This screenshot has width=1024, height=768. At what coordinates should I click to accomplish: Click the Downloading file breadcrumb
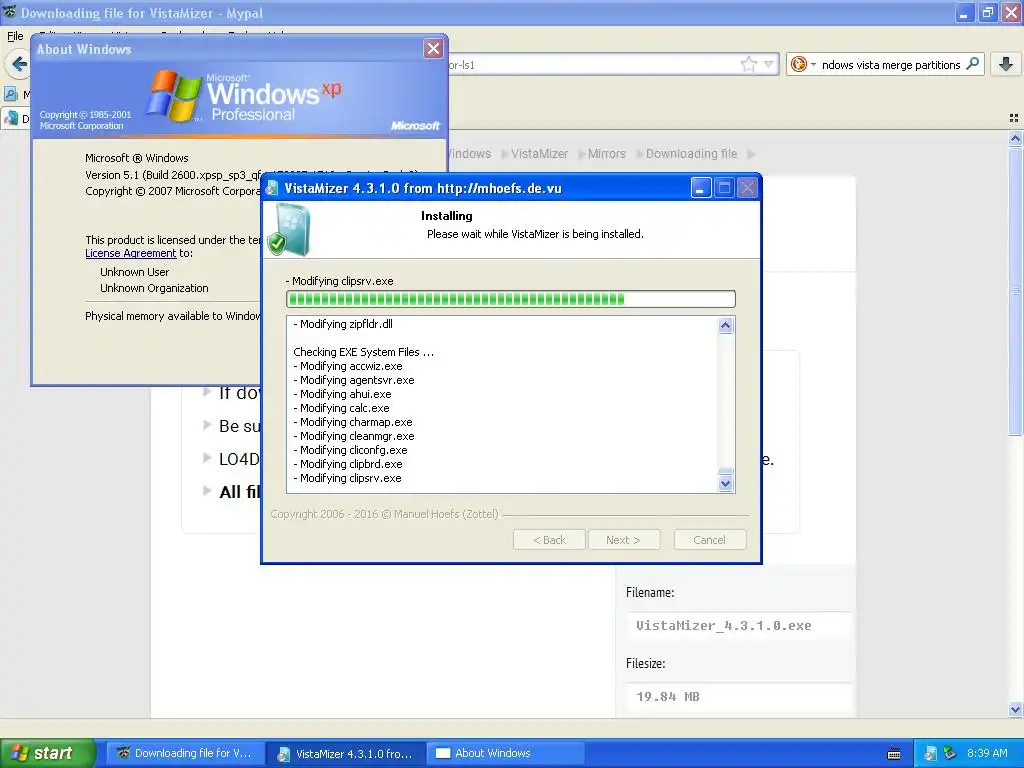(x=691, y=154)
